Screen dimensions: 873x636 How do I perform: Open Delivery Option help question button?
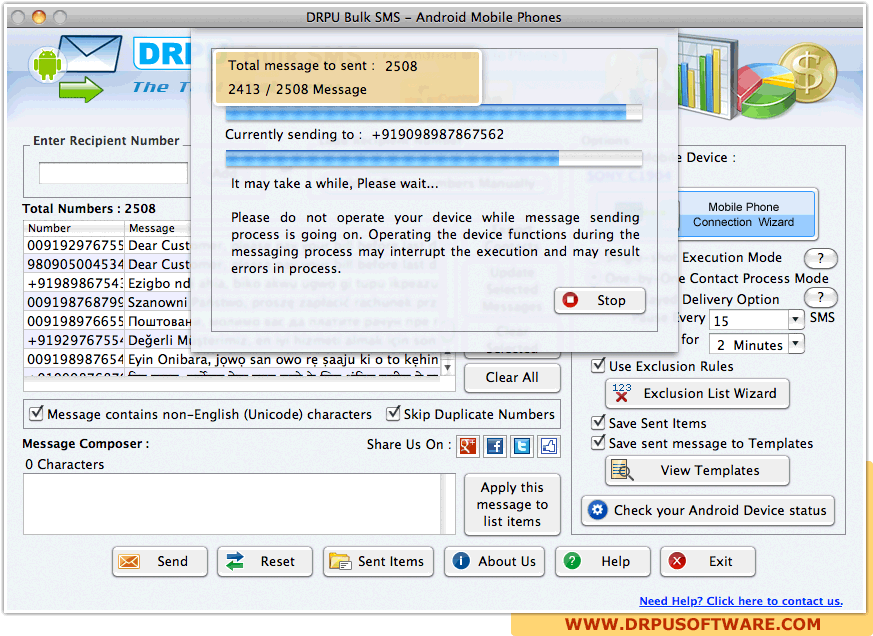coord(820,297)
